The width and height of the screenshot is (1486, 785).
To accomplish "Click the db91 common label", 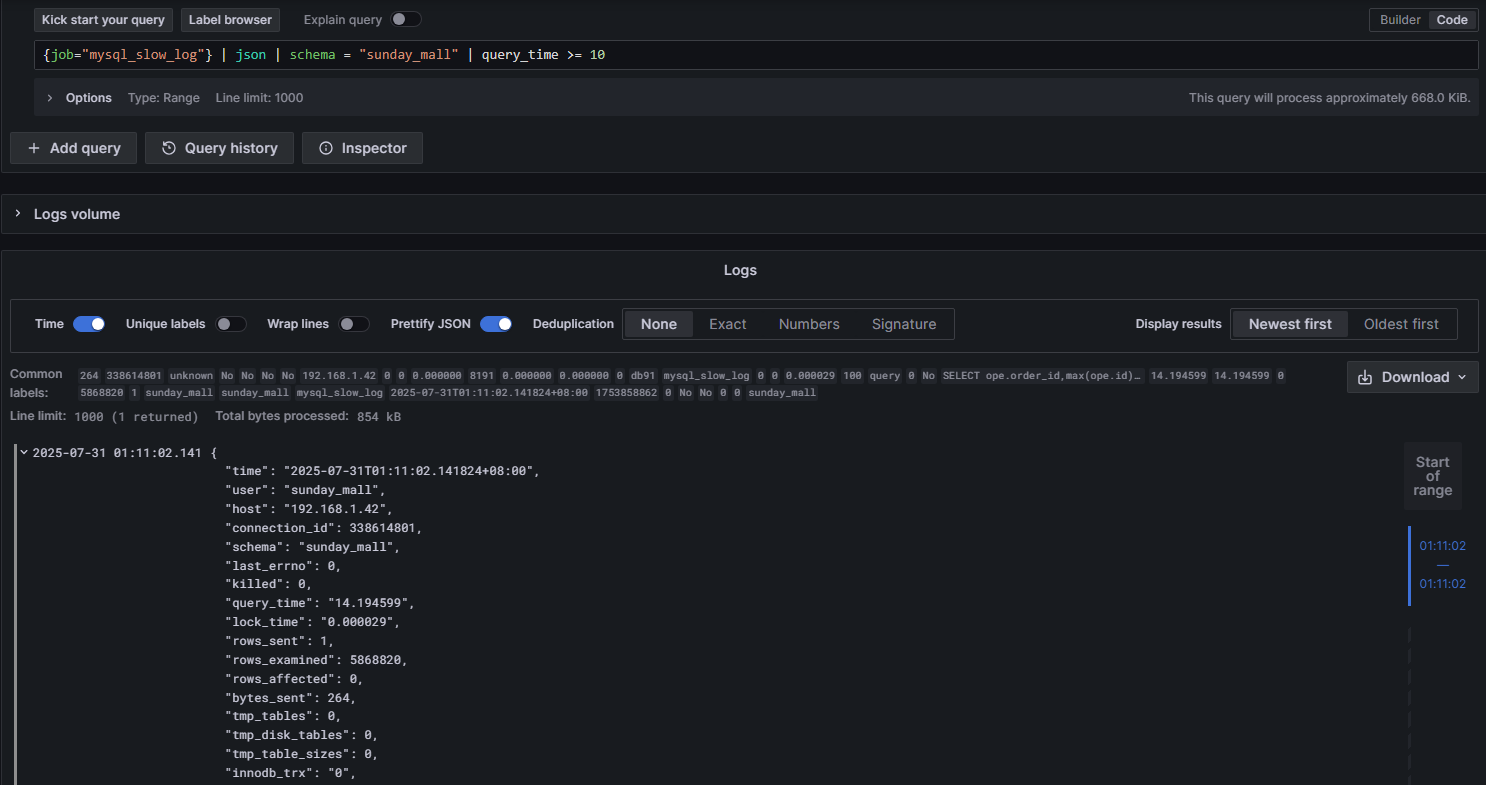I will 642,376.
